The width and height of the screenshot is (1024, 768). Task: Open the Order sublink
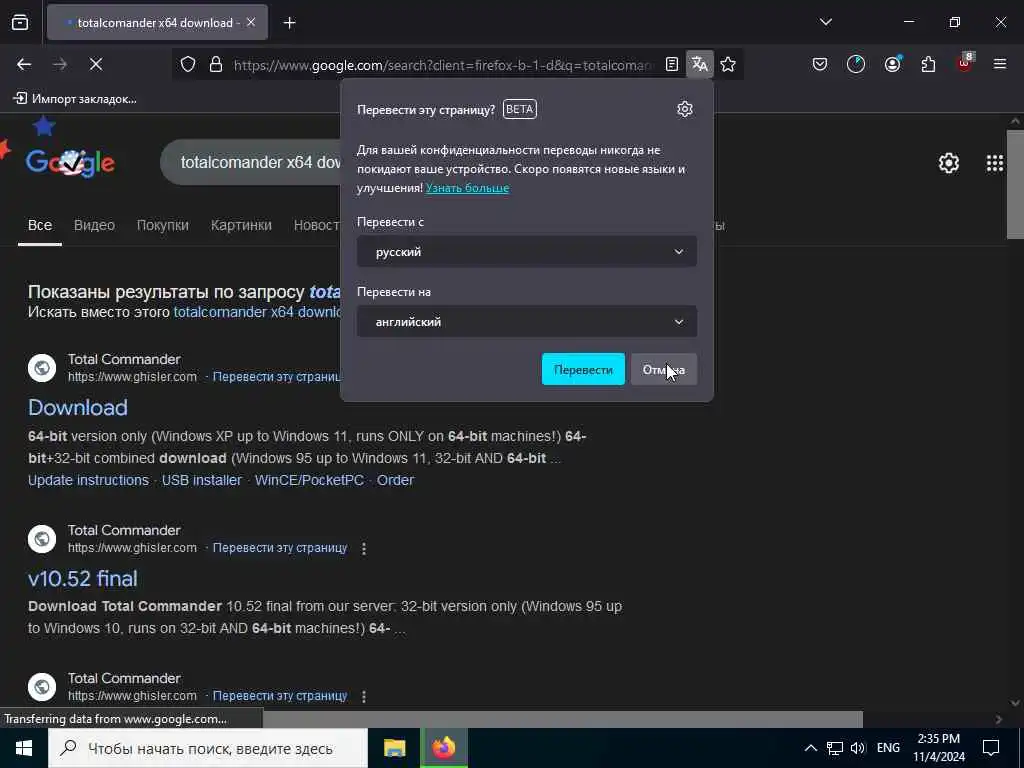coord(395,480)
